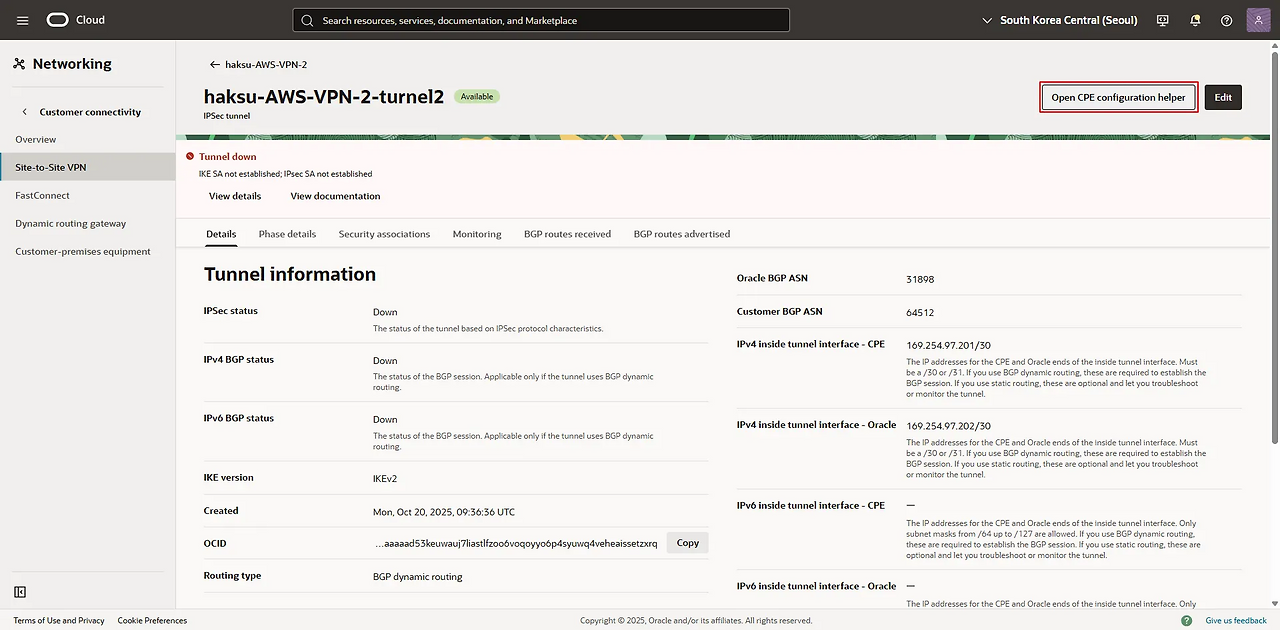Click the View documentation link
Screen dimensions: 1280x630
[335, 196]
